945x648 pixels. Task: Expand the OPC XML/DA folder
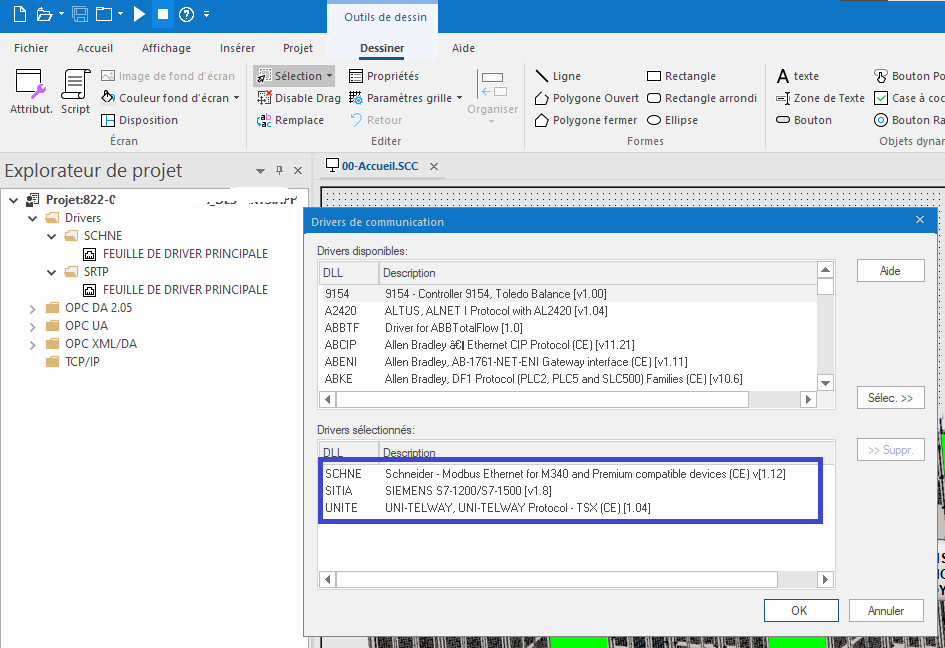point(33,345)
